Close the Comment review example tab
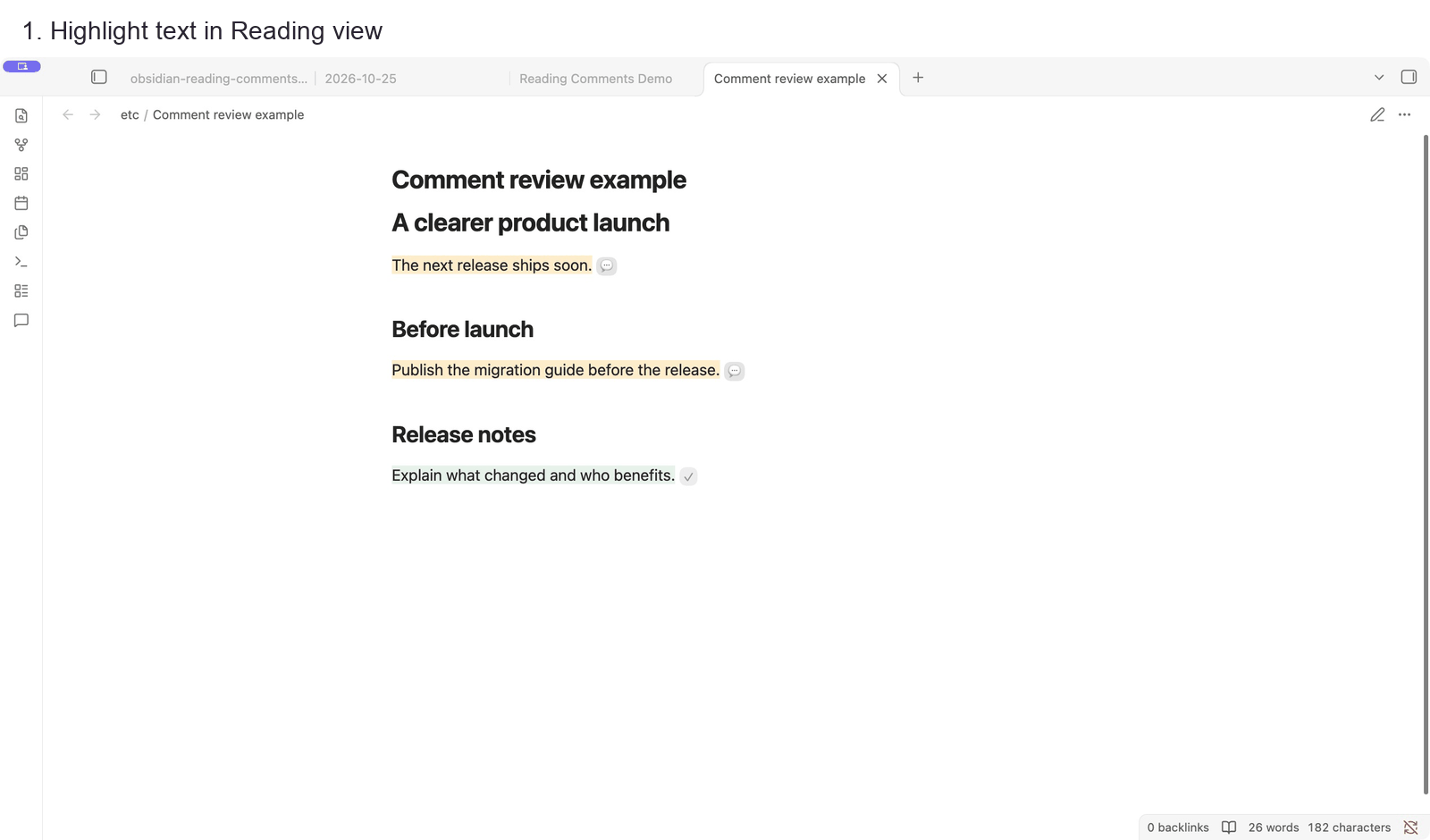This screenshot has width=1430, height=840. [x=882, y=79]
